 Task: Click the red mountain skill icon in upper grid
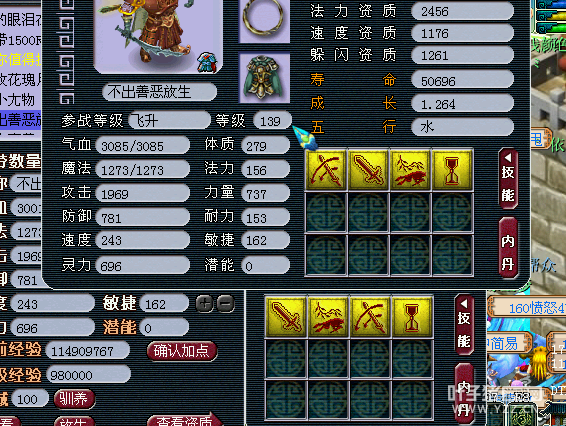[410, 170]
